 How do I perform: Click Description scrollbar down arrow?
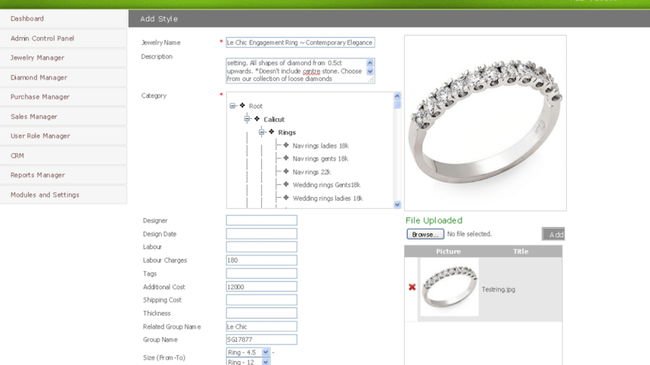(x=370, y=71)
